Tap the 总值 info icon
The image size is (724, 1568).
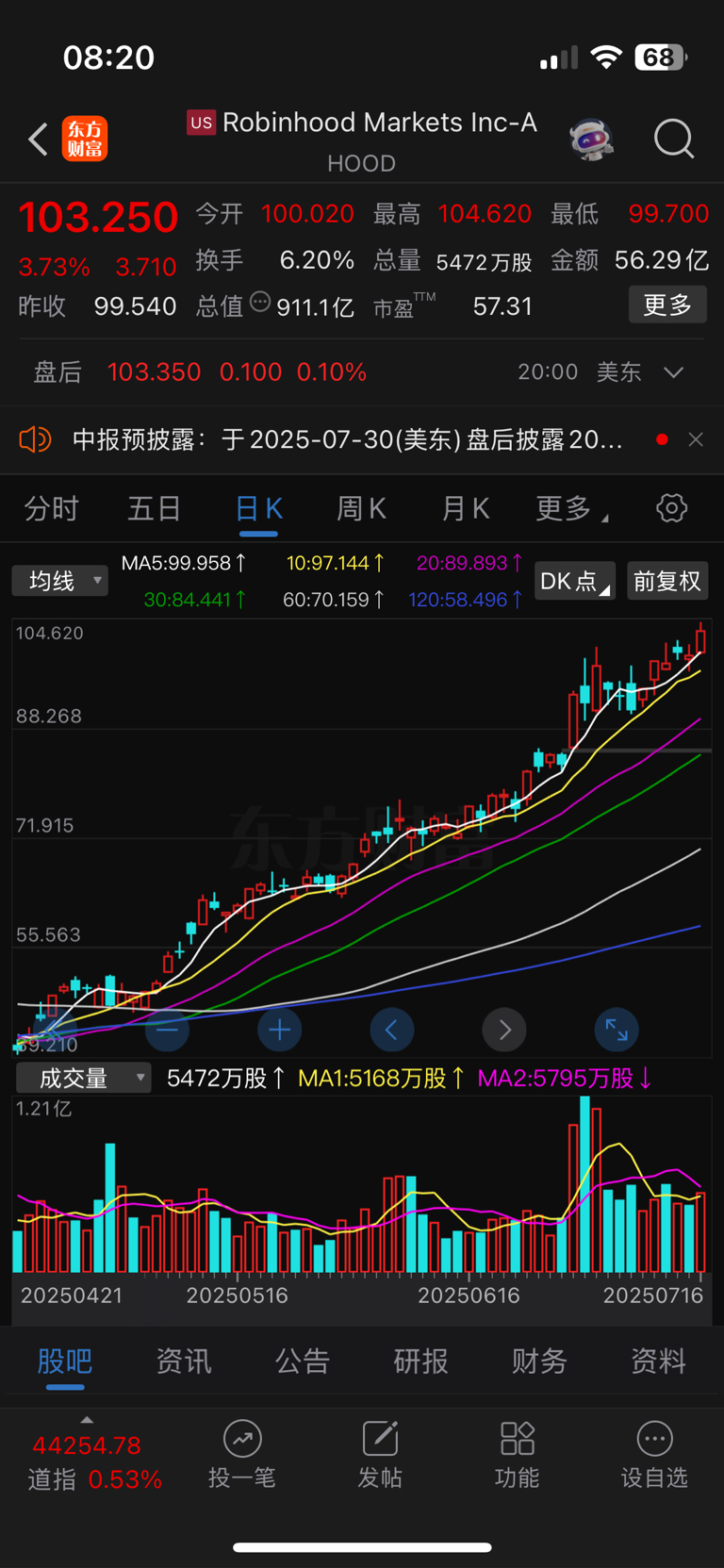(260, 303)
